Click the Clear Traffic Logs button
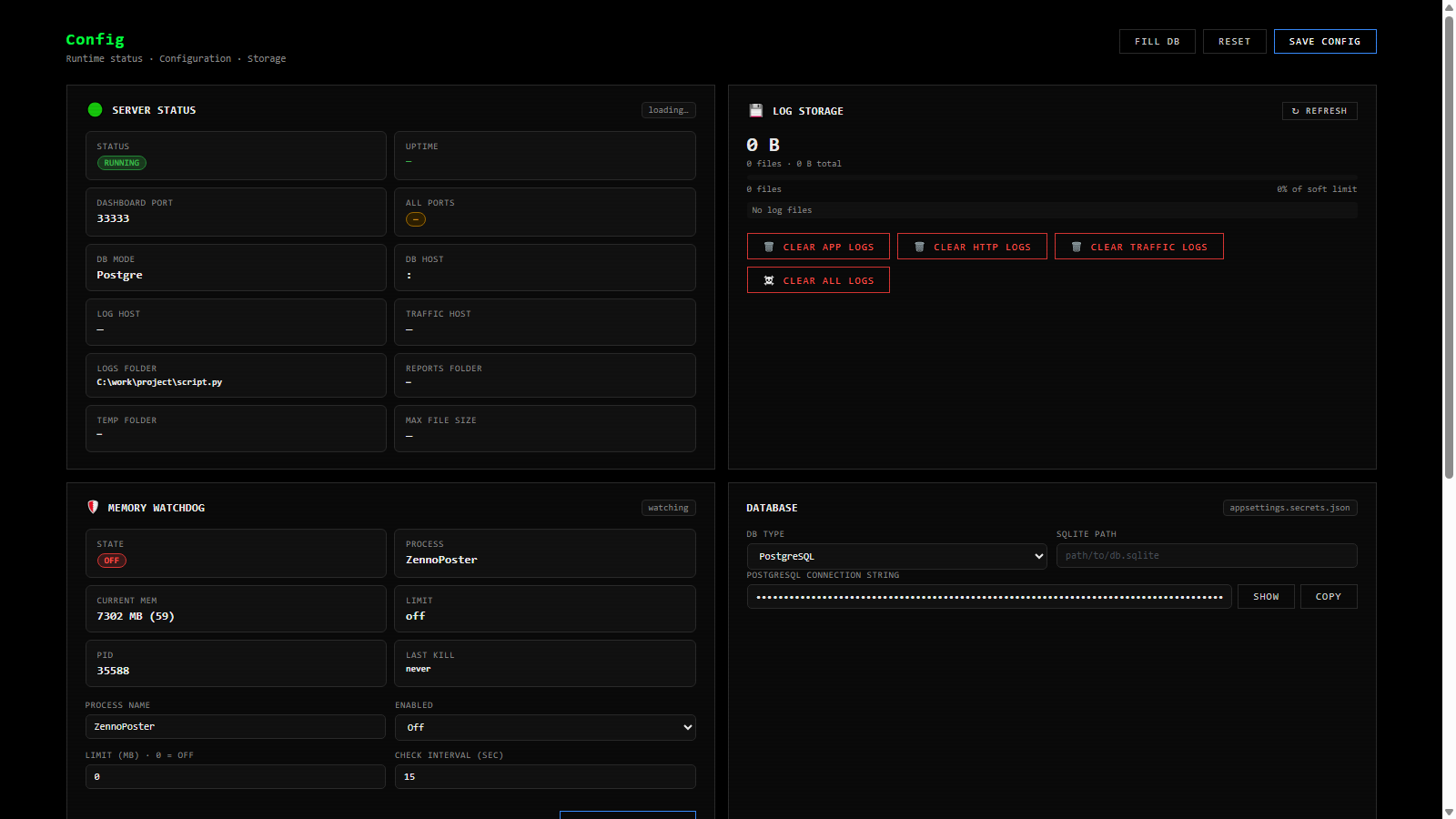 click(x=1139, y=247)
